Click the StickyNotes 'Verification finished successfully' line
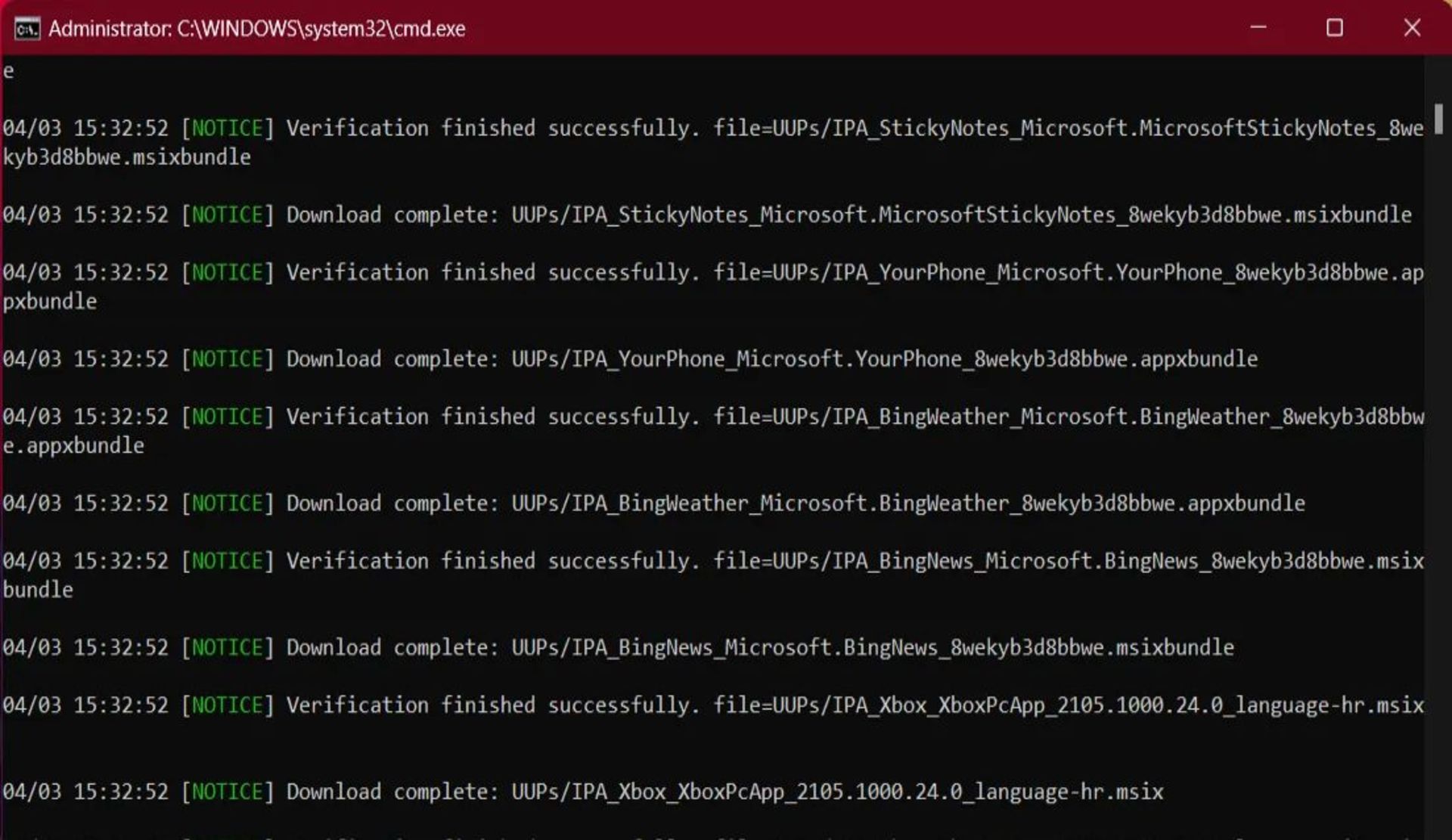 point(711,129)
